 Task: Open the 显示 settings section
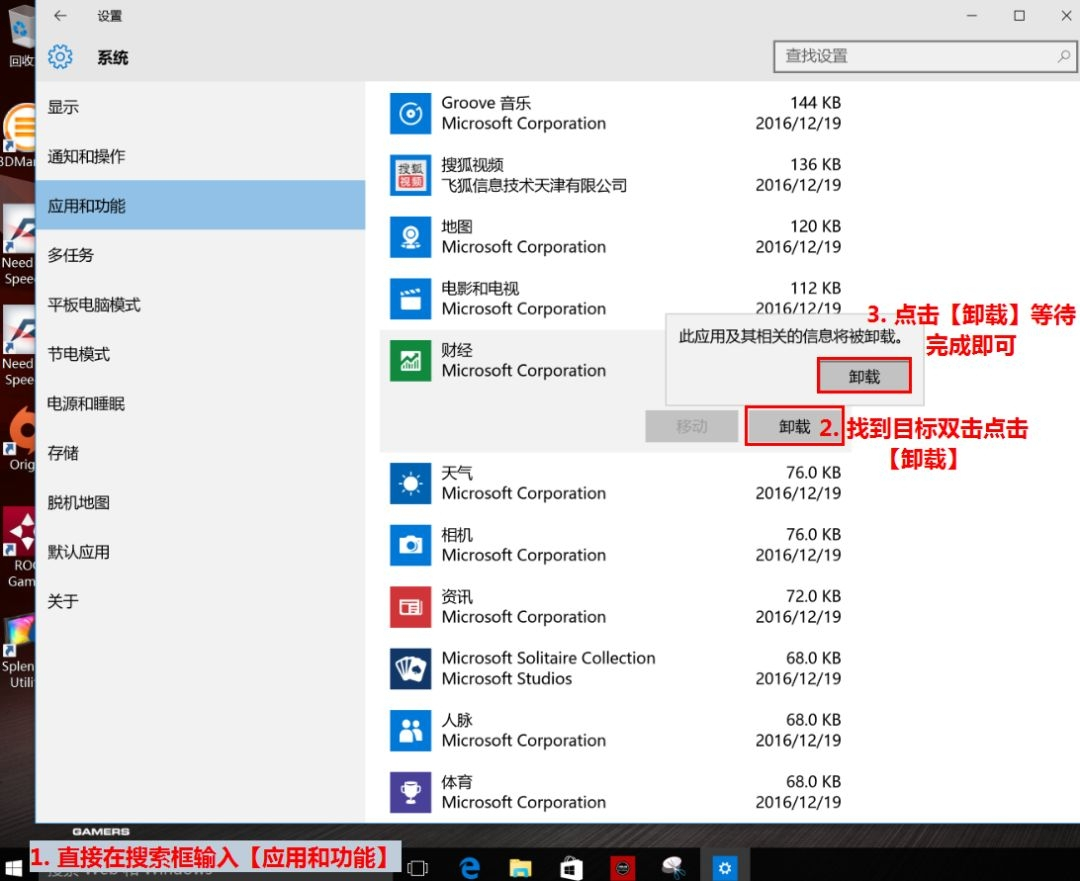(x=63, y=107)
